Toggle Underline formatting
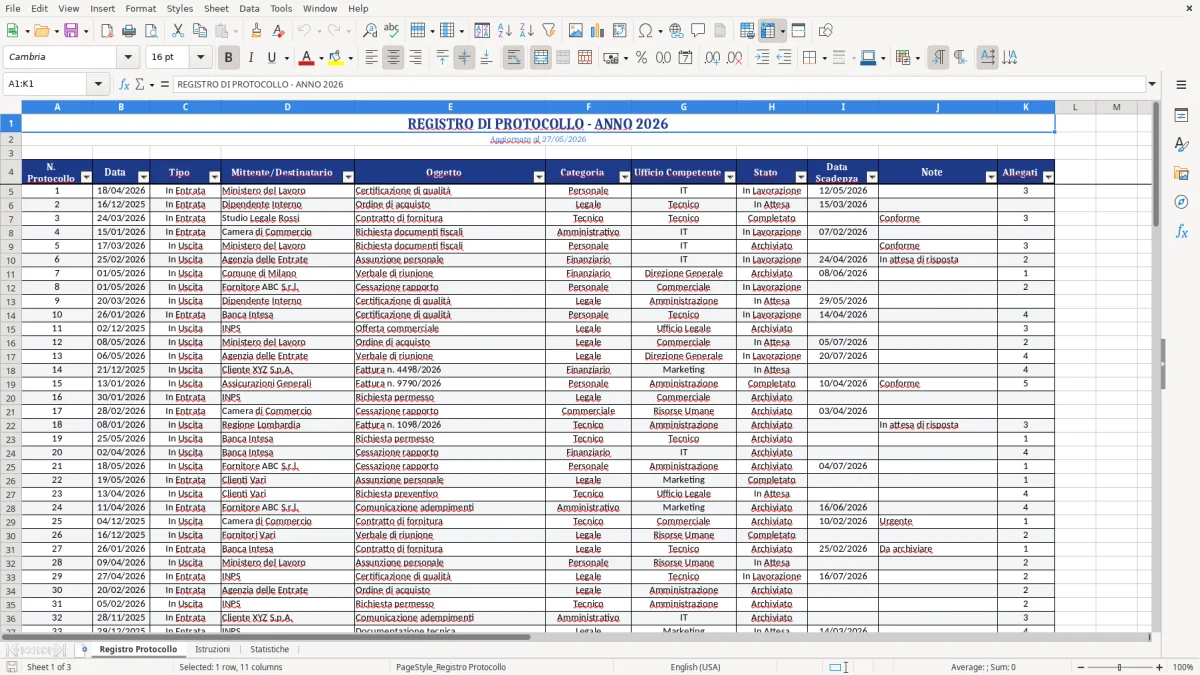1200x675 pixels. click(x=272, y=58)
